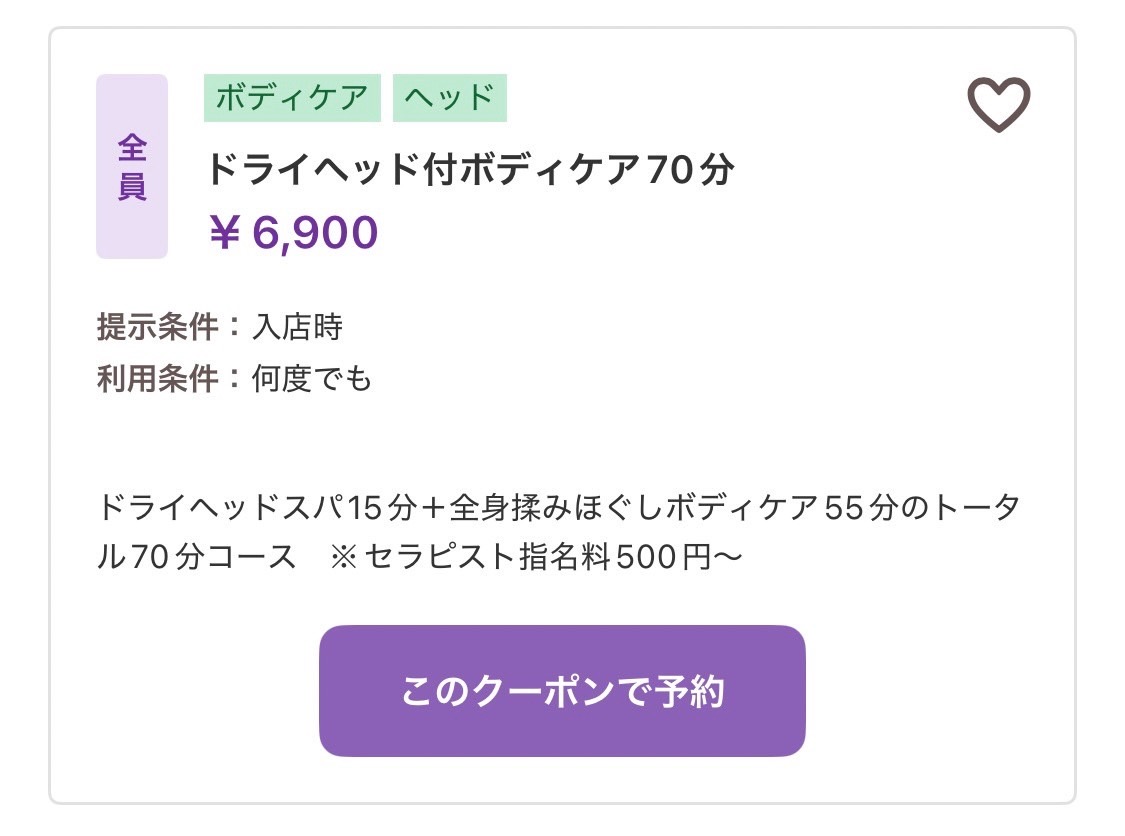Open the ドライヘッド付ボディケア70分 coupon title
The height and width of the screenshot is (836, 1125).
pyautogui.click(x=471, y=170)
